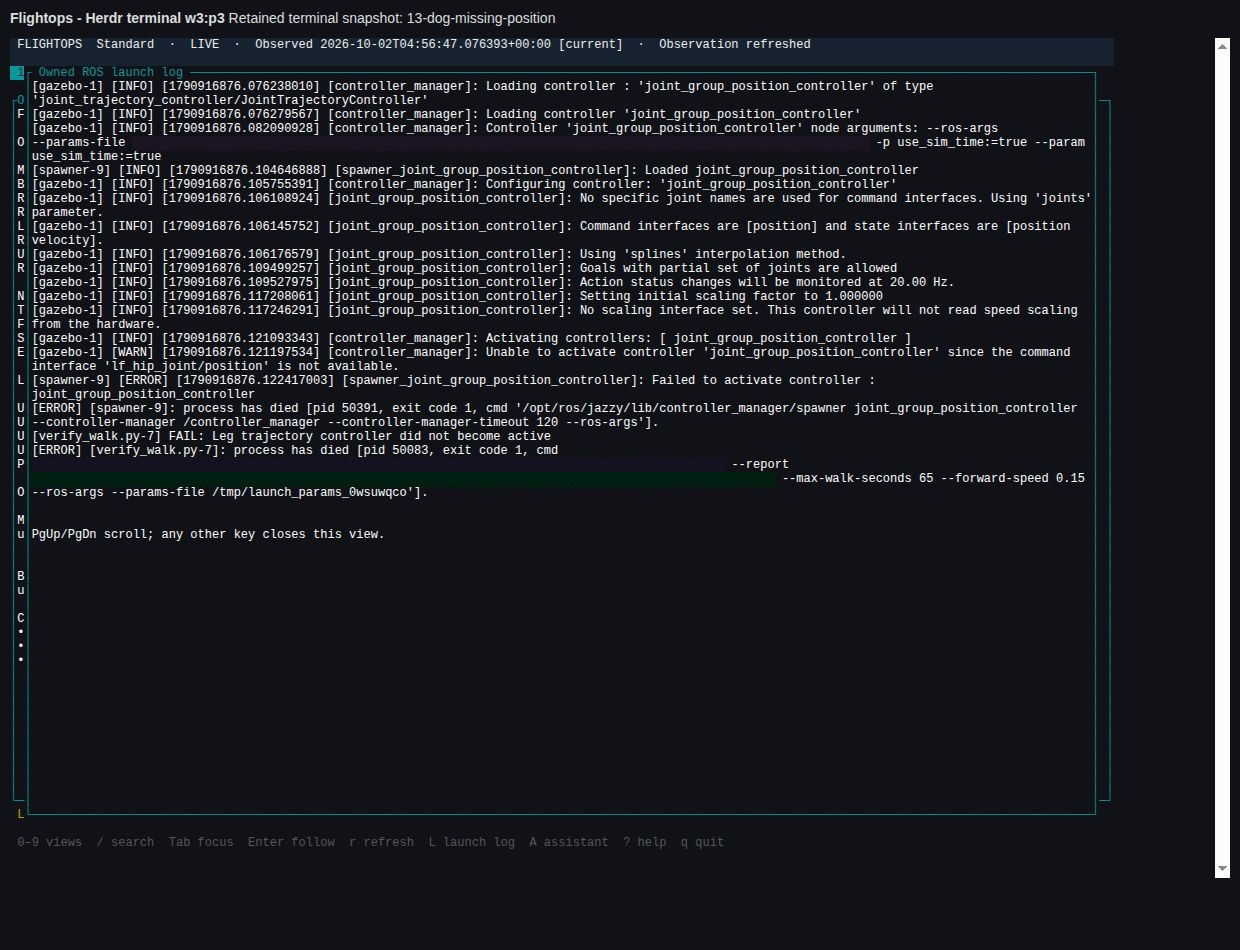Click the 'Standard' mode label in header
Viewport: 1240px width, 950px height.
(x=126, y=44)
